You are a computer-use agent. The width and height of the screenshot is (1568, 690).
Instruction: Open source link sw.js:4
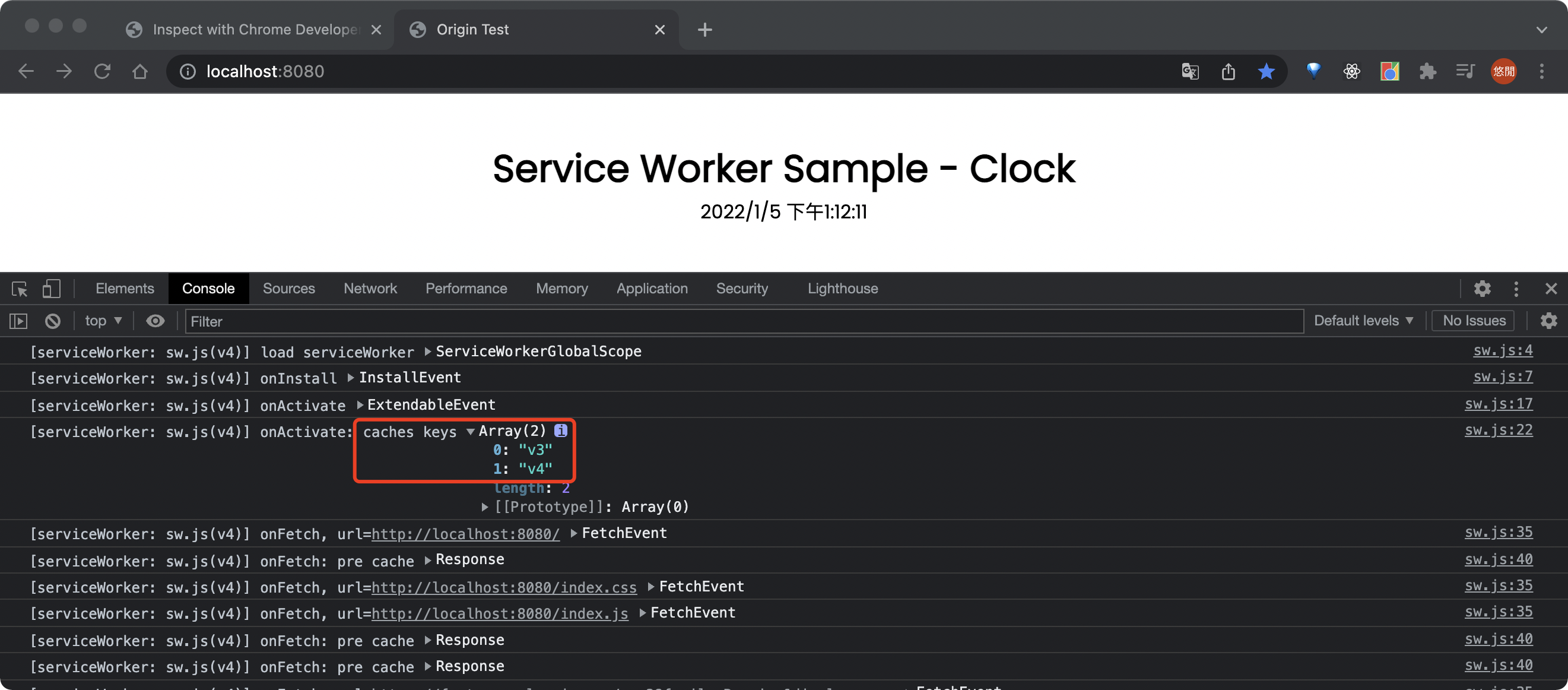(x=1503, y=351)
